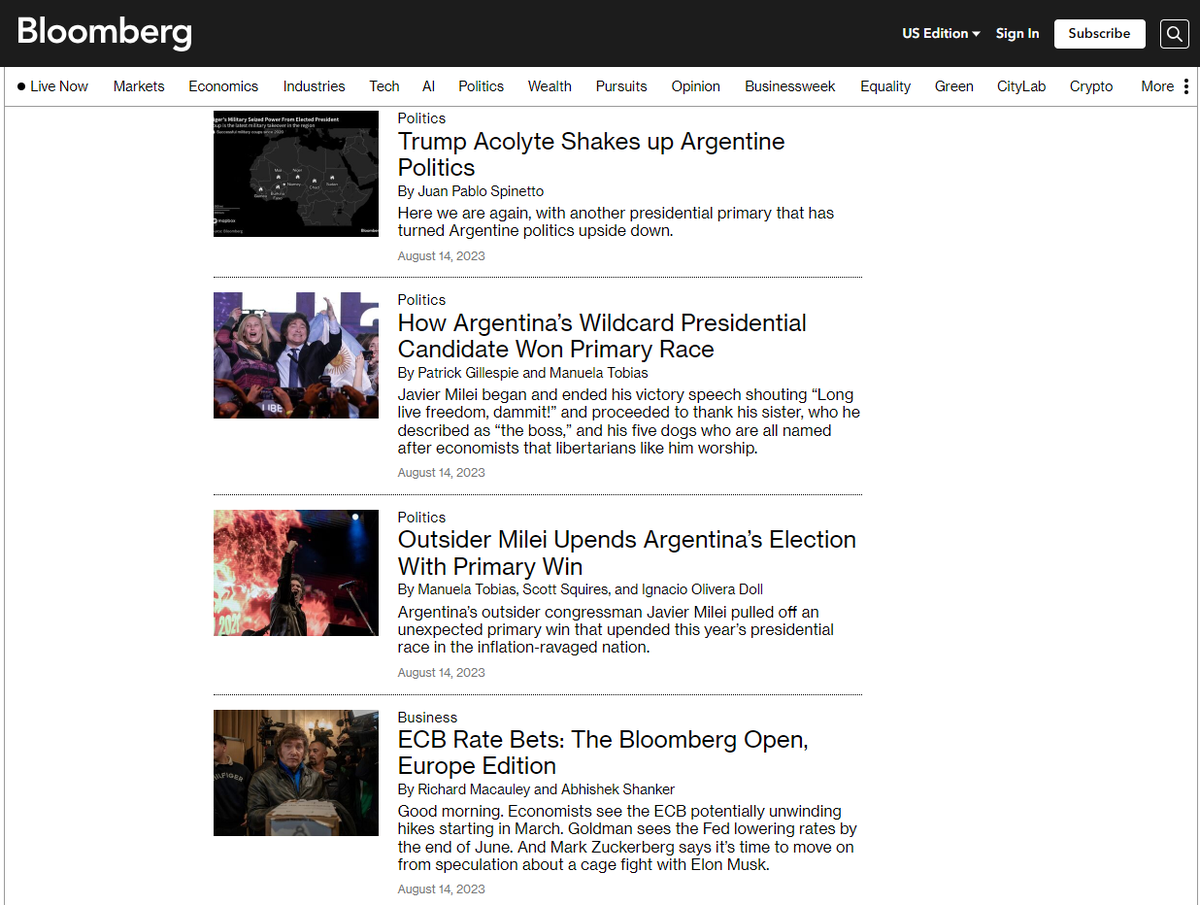This screenshot has height=905, width=1200.
Task: Click the Live Now dot indicator
Action: (21, 86)
